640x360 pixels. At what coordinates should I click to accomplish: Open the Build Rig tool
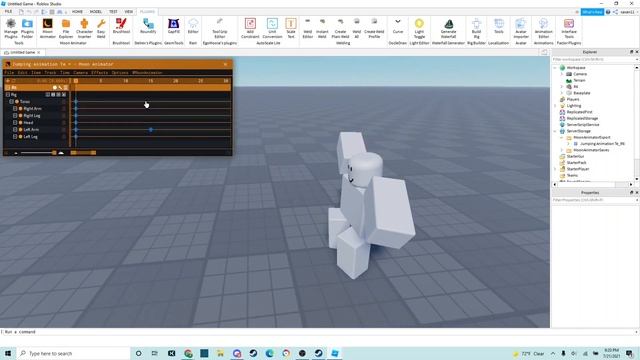(476, 29)
